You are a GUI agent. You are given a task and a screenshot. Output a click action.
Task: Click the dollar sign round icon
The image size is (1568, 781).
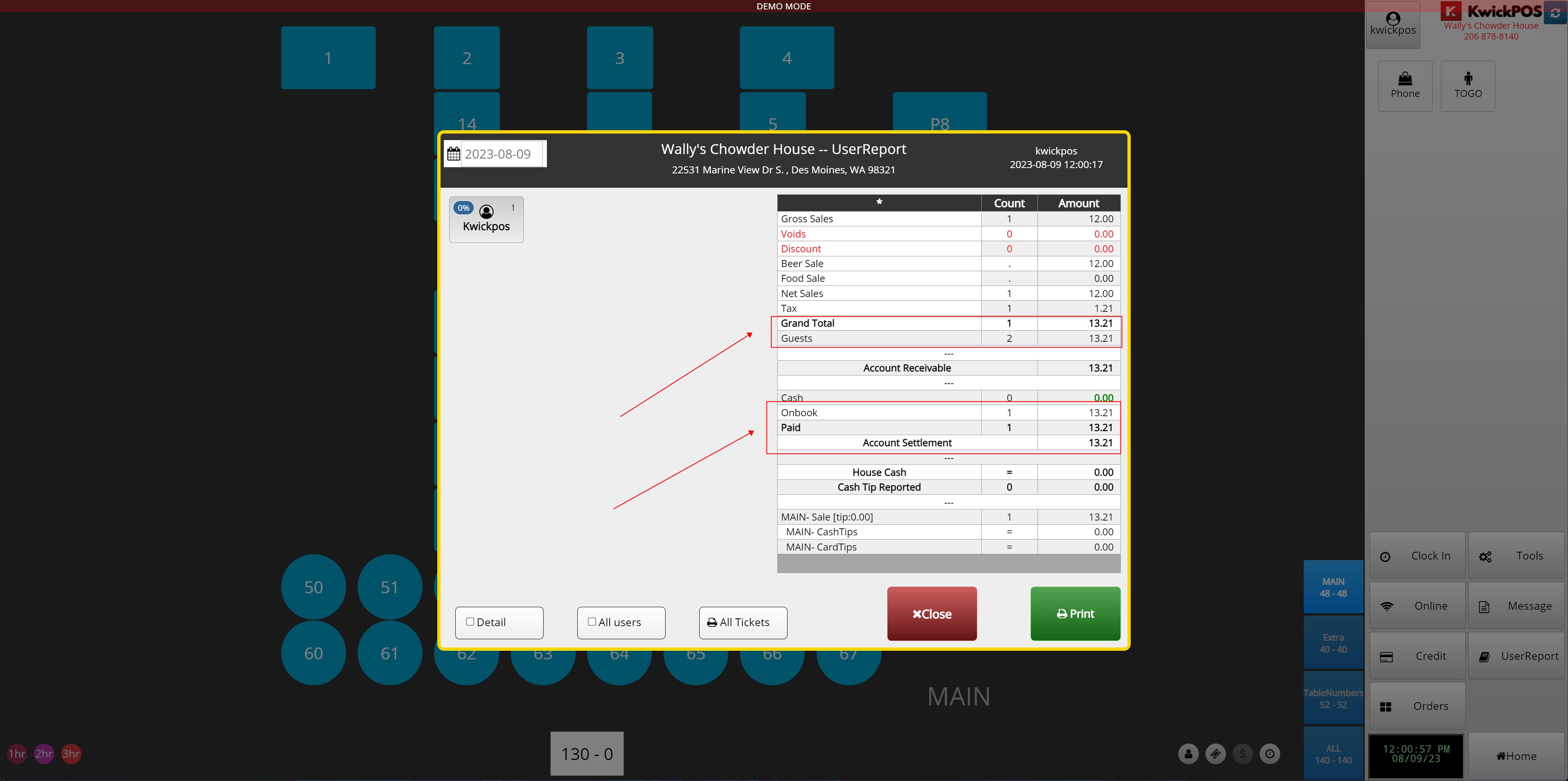click(1242, 753)
